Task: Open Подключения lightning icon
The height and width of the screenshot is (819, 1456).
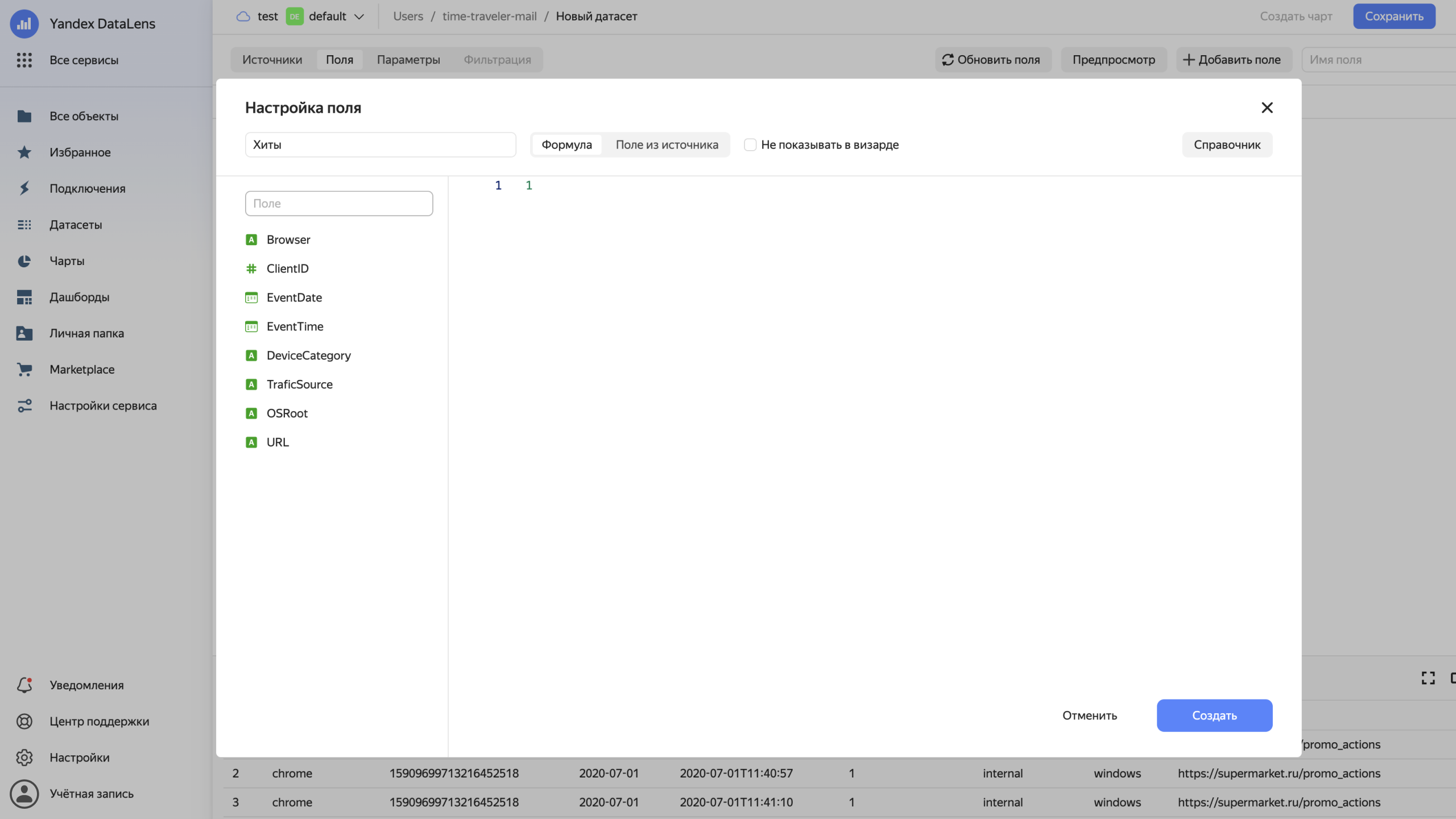Action: point(24,188)
